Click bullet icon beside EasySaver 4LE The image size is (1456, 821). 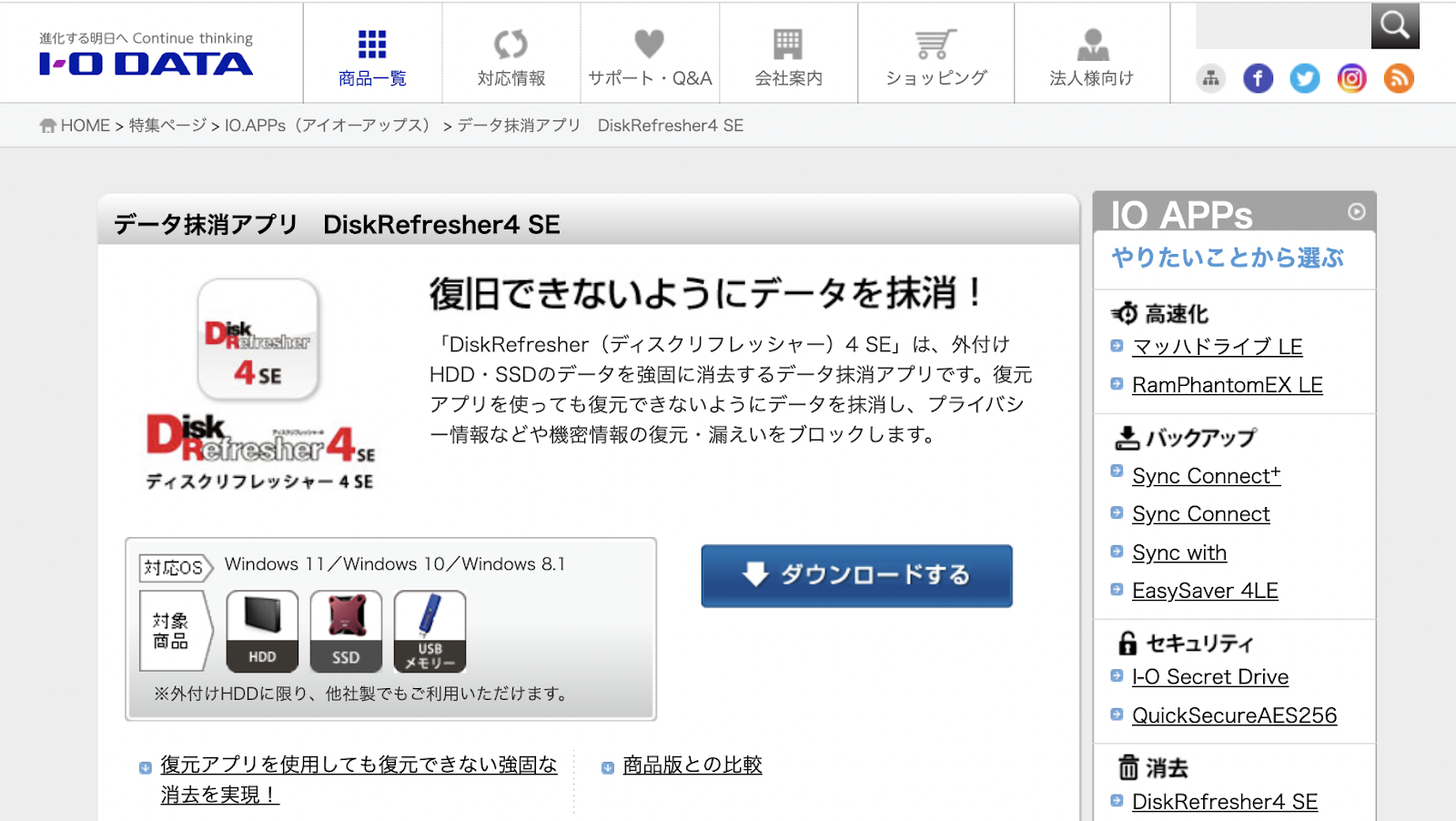click(1117, 590)
